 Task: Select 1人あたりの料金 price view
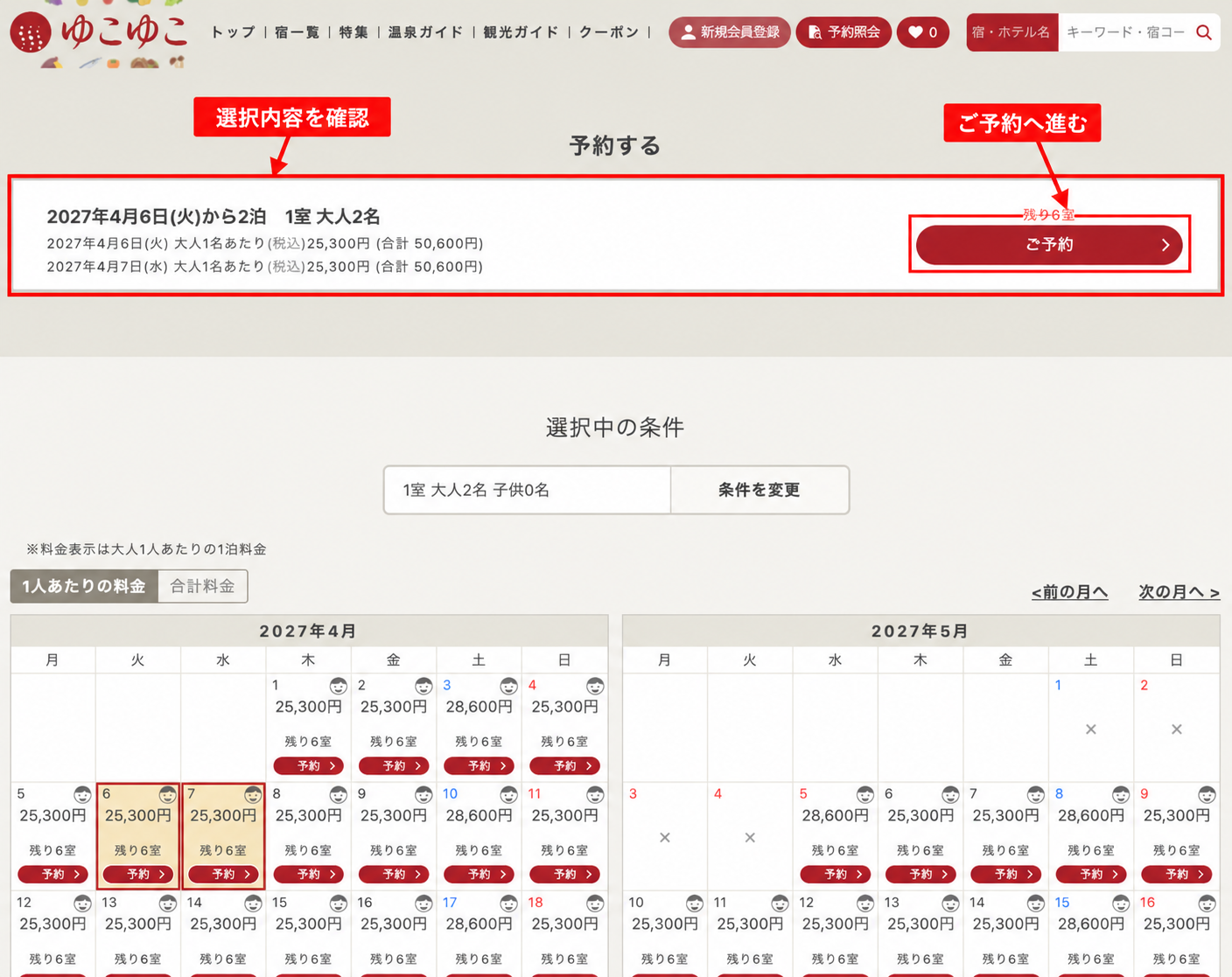coord(84,586)
